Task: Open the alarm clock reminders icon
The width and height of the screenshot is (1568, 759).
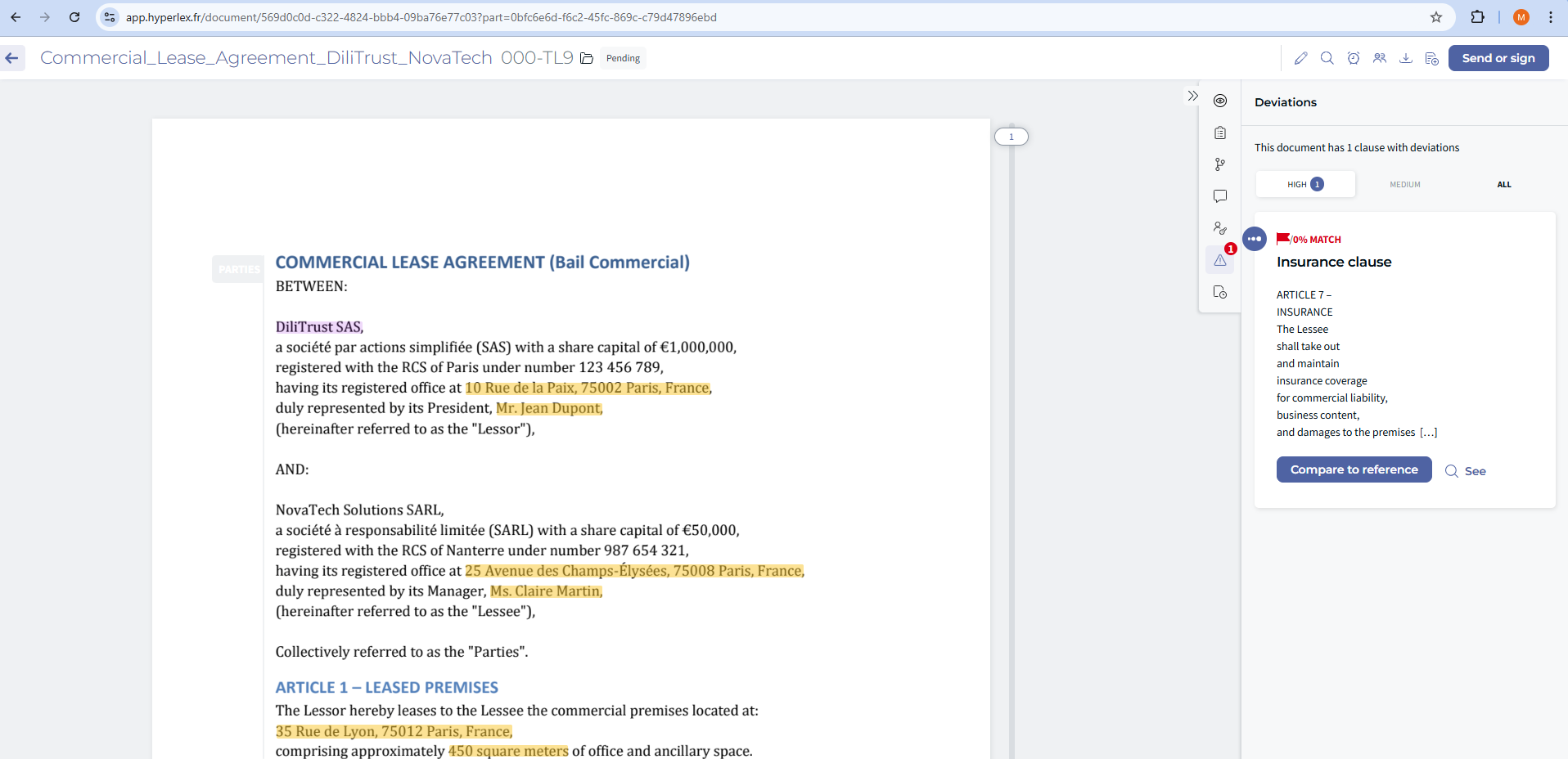Action: 1354,58
